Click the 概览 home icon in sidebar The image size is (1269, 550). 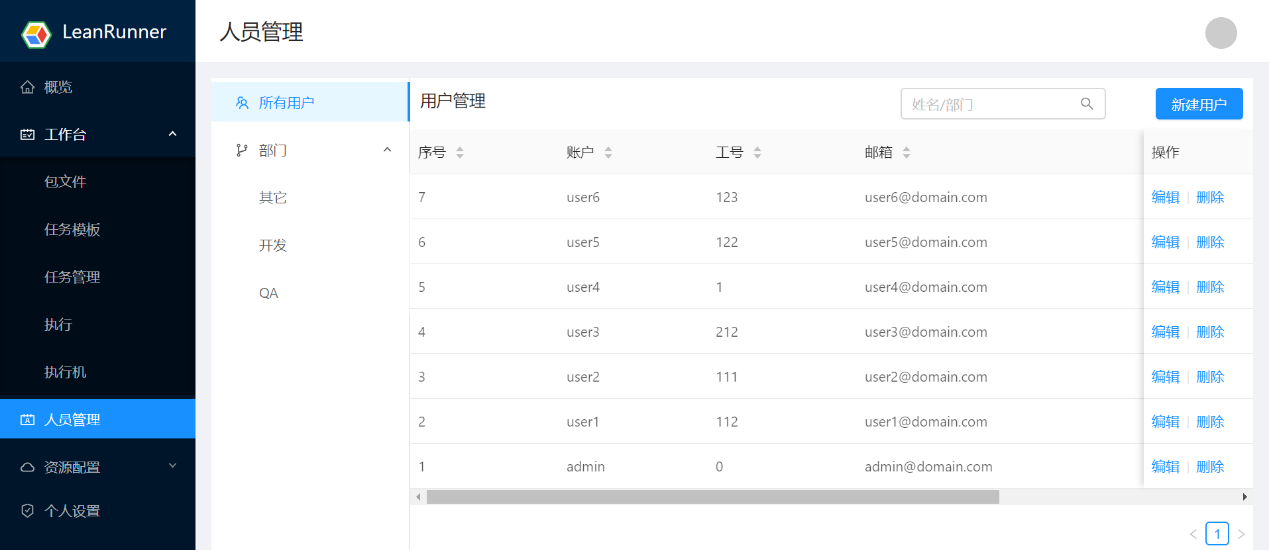point(28,87)
